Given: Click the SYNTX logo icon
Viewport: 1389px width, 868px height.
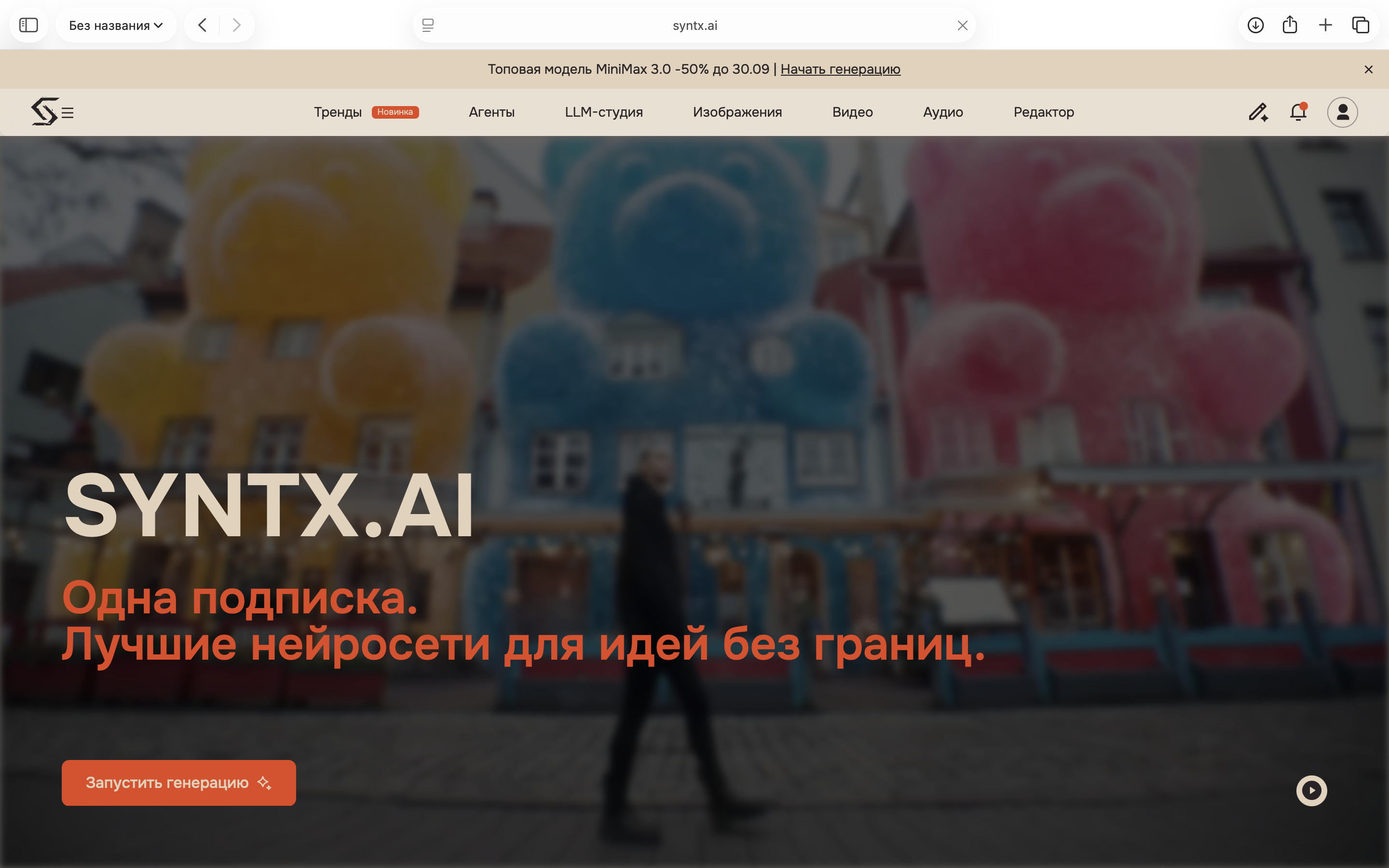Looking at the screenshot, I should click(45, 111).
